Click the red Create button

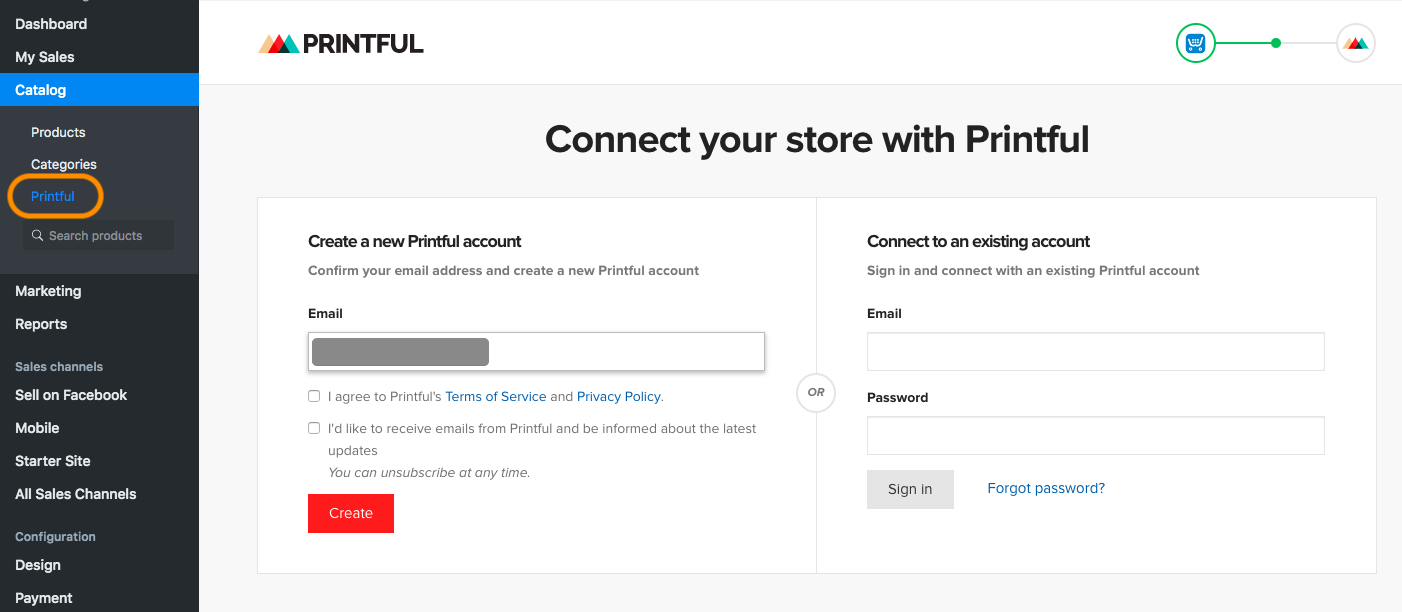pyautogui.click(x=351, y=513)
